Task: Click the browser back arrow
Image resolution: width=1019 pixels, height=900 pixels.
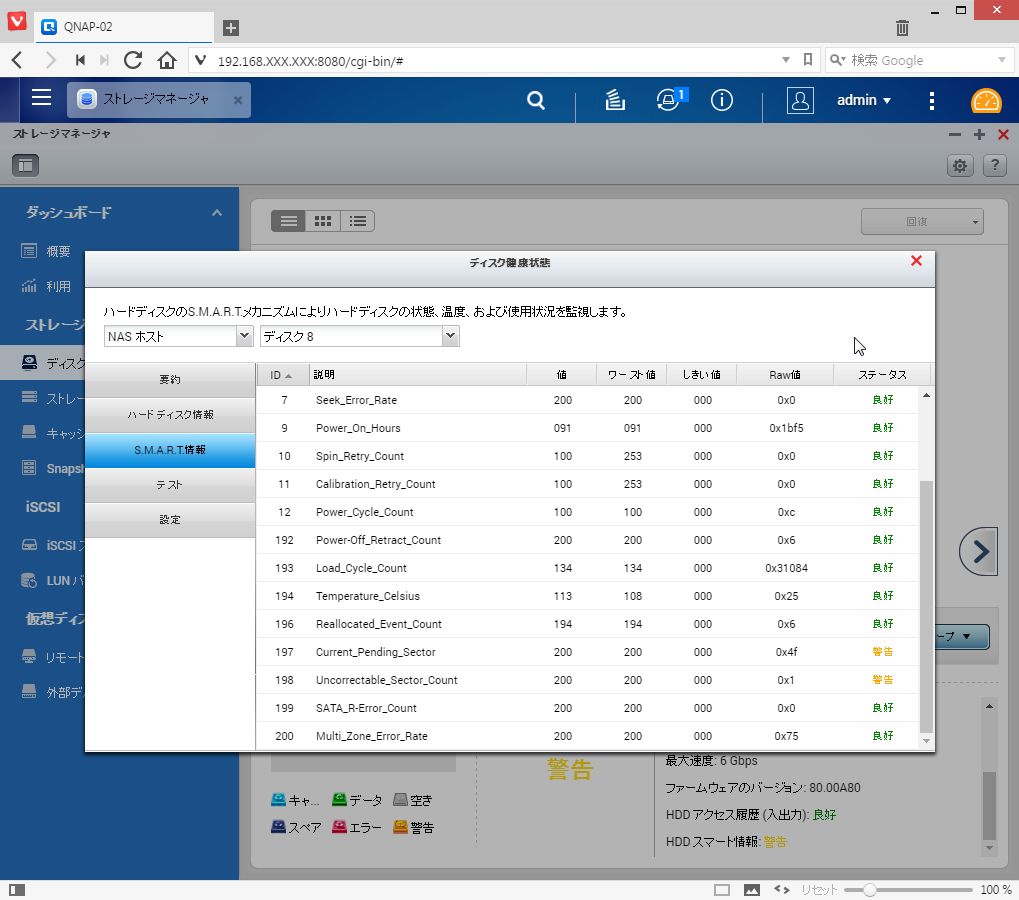Action: [x=18, y=60]
